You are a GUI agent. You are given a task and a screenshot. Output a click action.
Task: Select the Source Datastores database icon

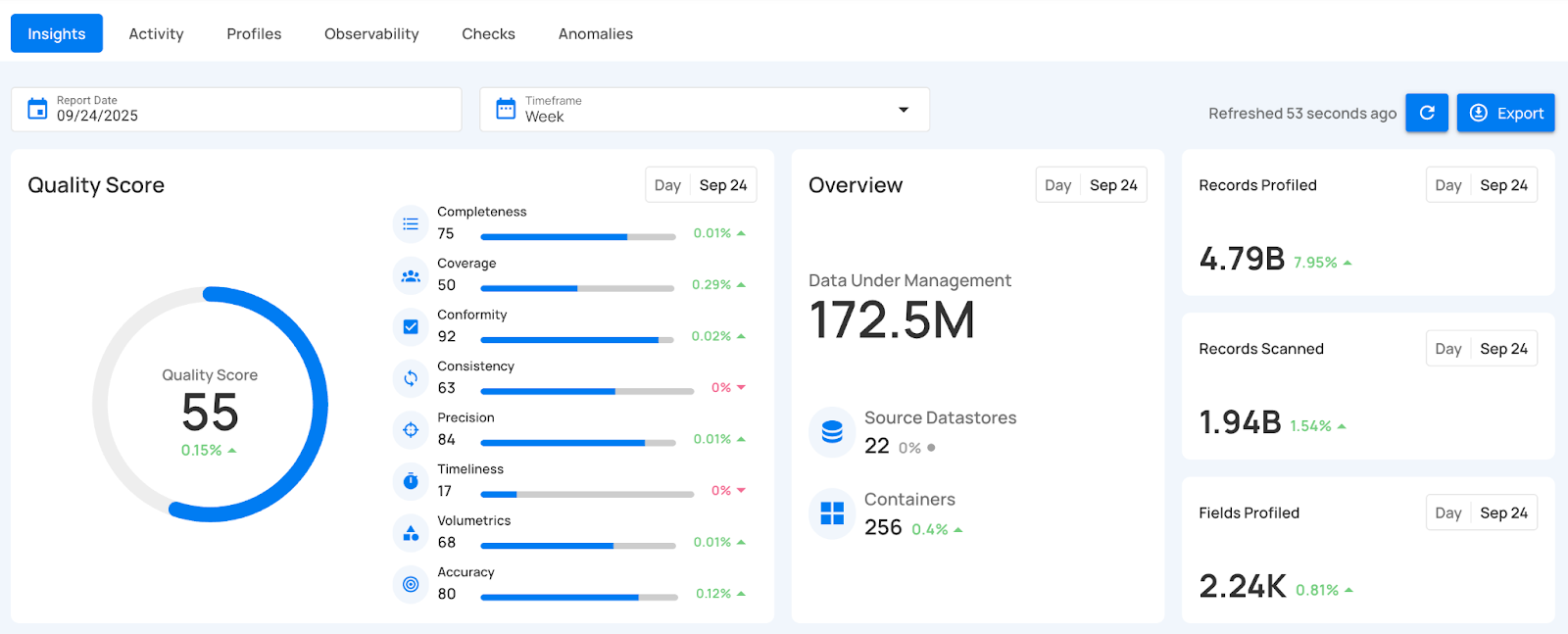pos(832,432)
